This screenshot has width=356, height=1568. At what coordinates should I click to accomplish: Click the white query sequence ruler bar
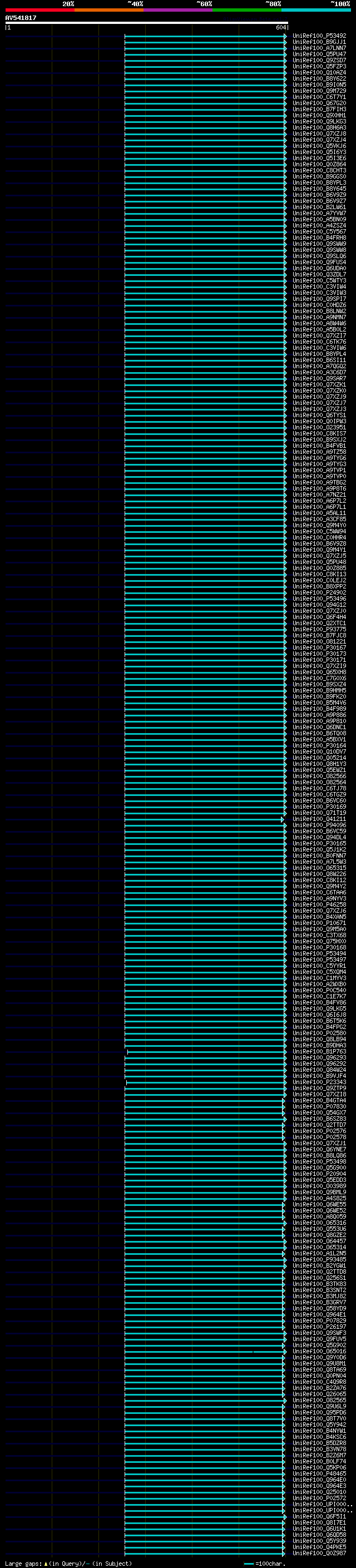click(x=147, y=22)
